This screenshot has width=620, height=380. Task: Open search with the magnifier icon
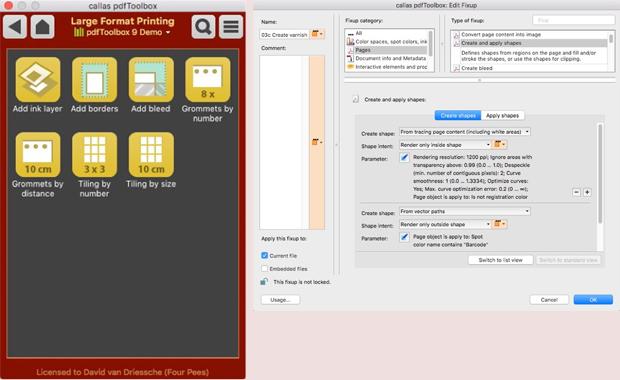tap(203, 27)
